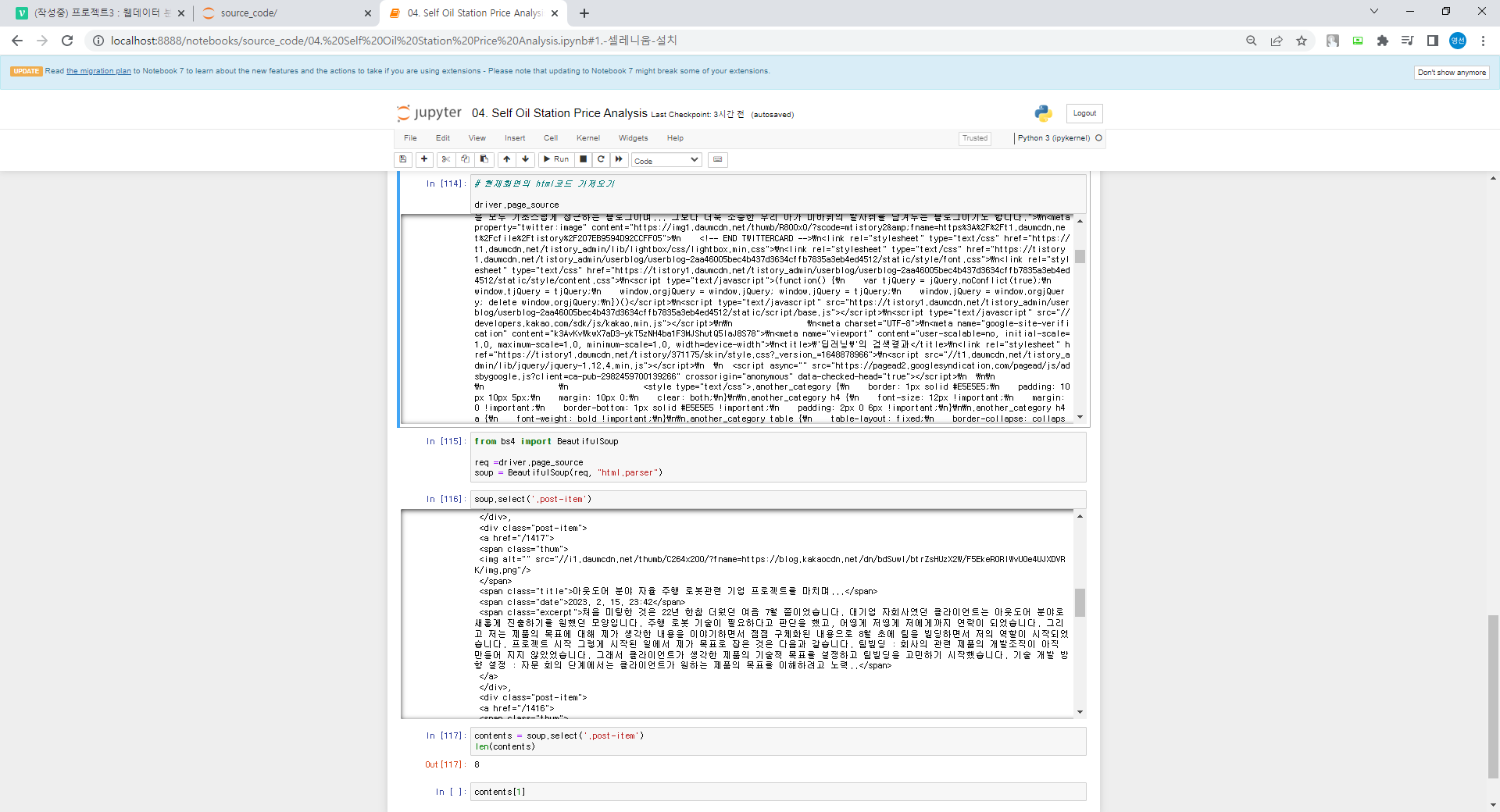Click the Python 3 (ipykernel) label
This screenshot has height=812, width=1500.
pyautogui.click(x=1053, y=138)
